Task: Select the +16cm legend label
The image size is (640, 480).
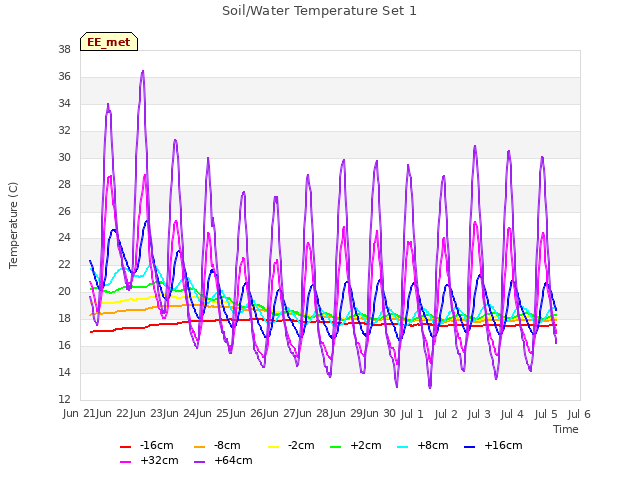Action: [x=503, y=445]
